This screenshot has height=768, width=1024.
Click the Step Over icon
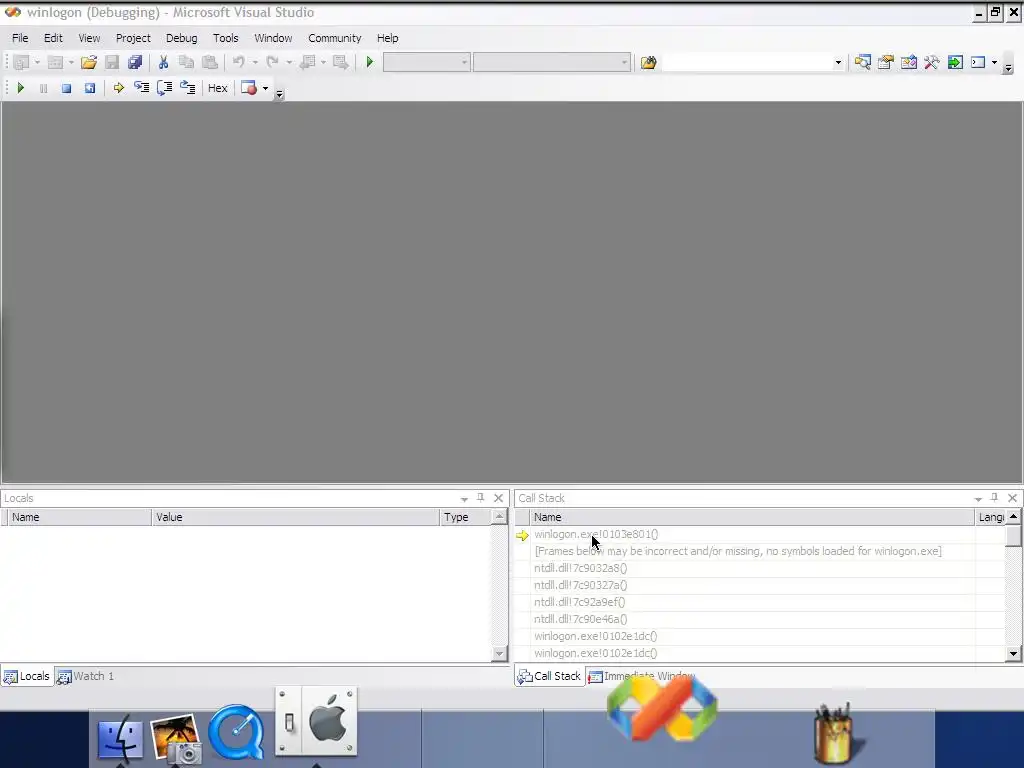click(x=165, y=88)
